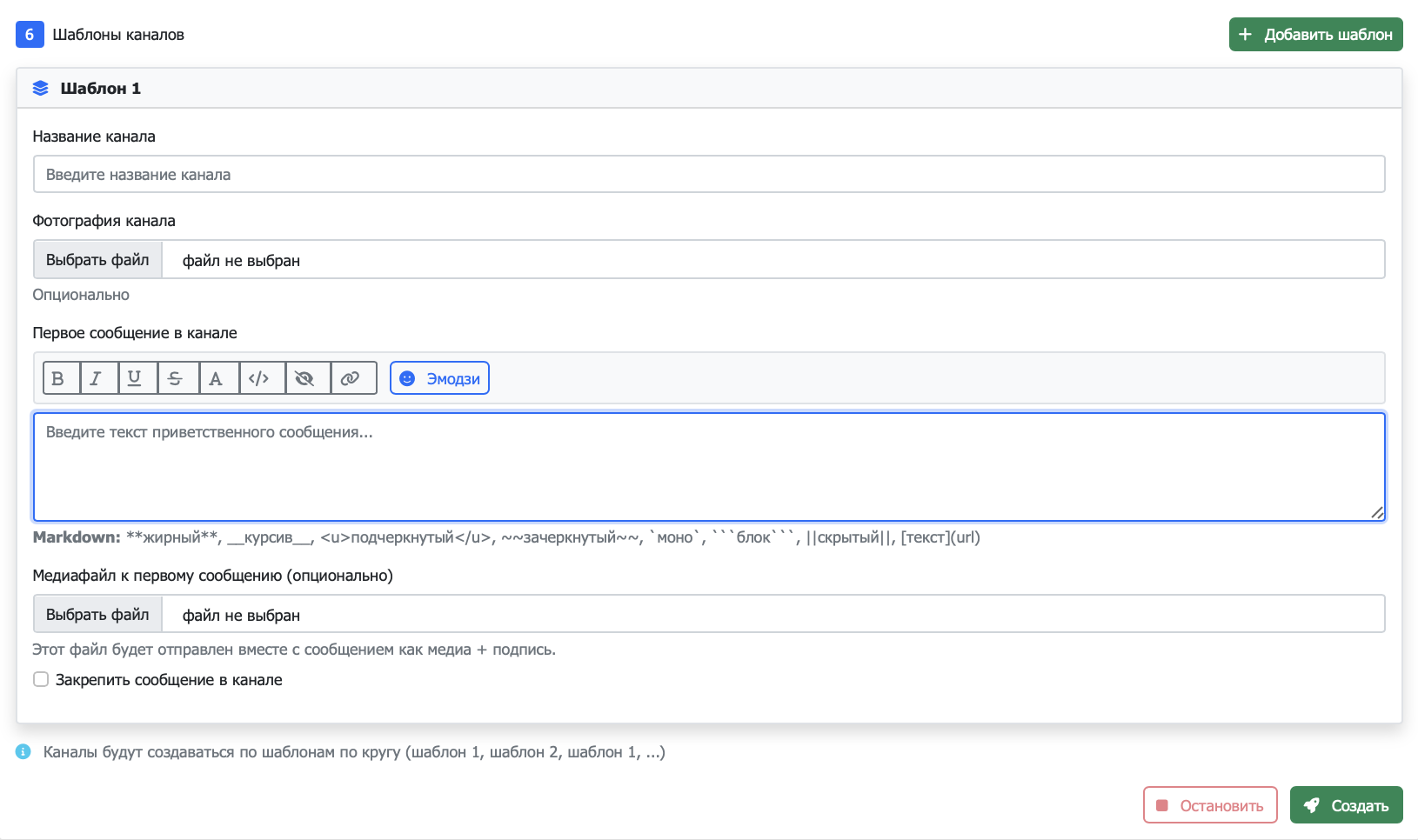Apply hidden spoiler text formatting
This screenshot has width=1418, height=840.
point(304,378)
